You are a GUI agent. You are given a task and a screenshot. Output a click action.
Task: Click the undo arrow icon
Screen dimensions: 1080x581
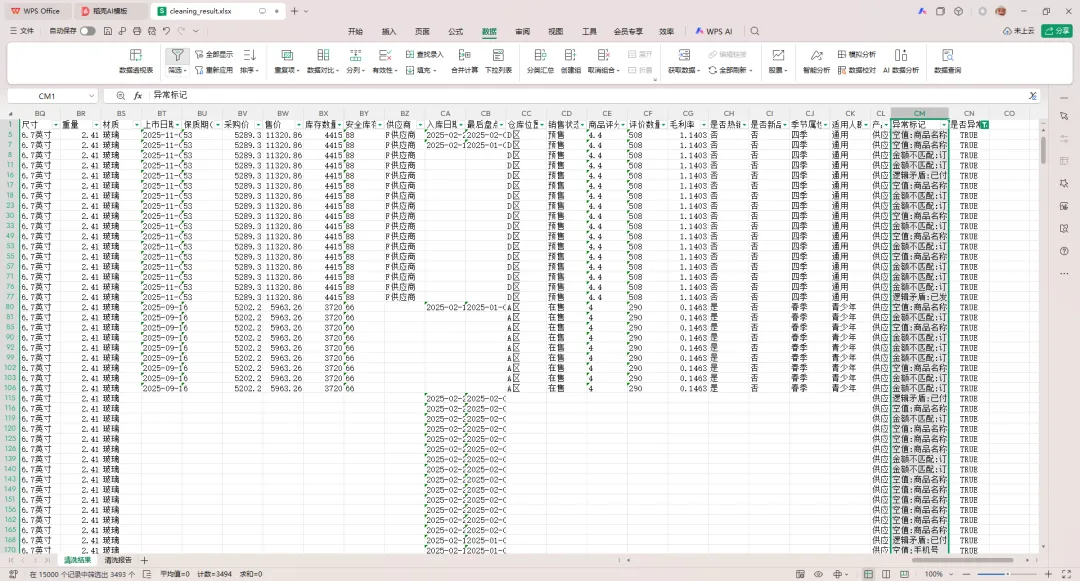point(166,31)
